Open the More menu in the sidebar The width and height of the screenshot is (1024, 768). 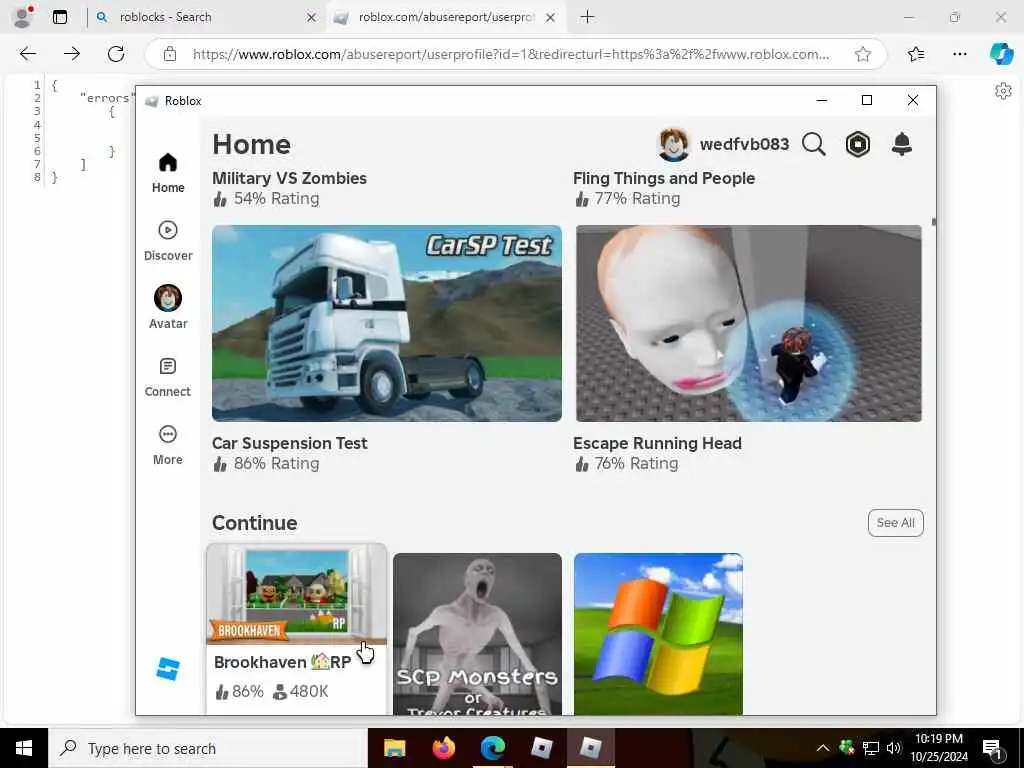[x=168, y=445]
